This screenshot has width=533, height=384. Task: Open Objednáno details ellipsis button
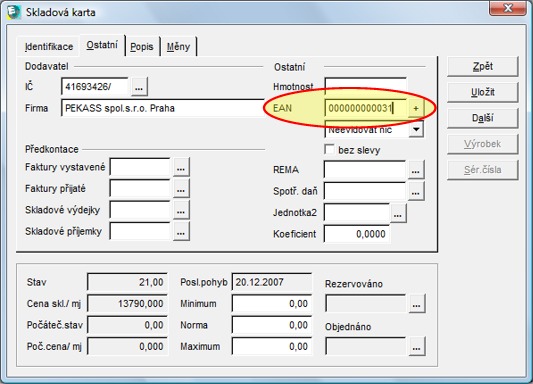pyautogui.click(x=417, y=346)
